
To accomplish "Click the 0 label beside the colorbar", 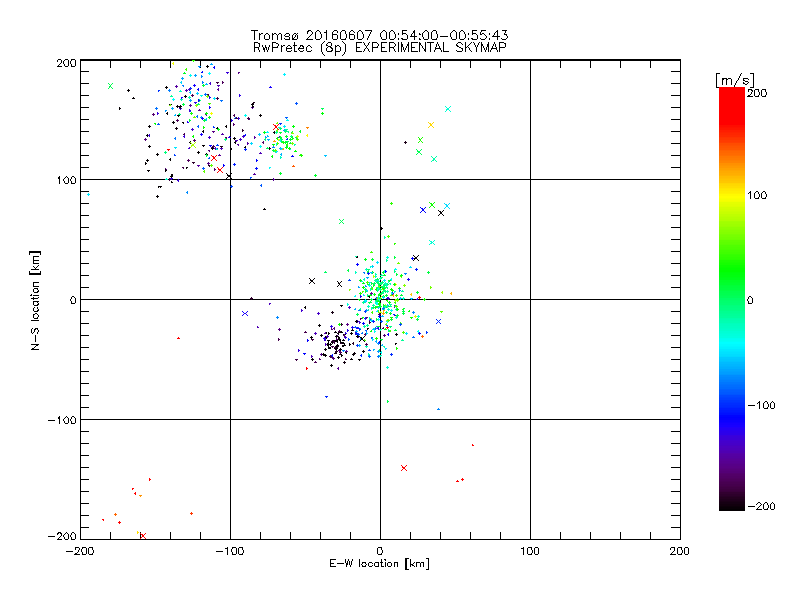I will coord(750,301).
